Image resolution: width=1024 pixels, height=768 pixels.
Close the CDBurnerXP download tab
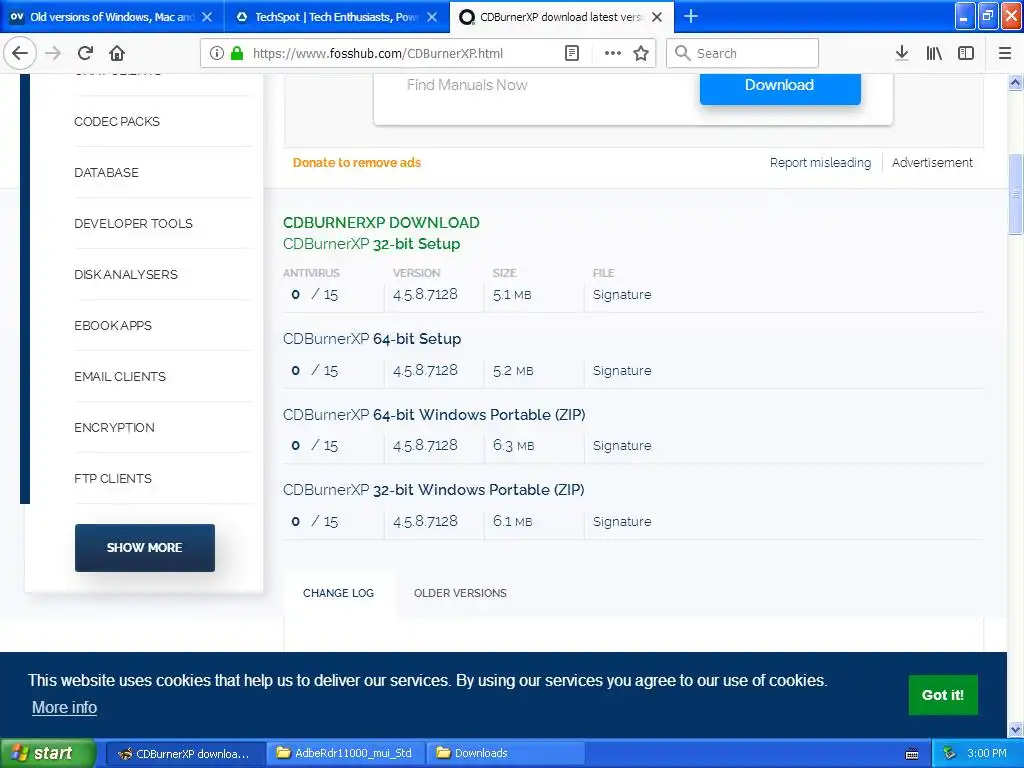coord(657,17)
